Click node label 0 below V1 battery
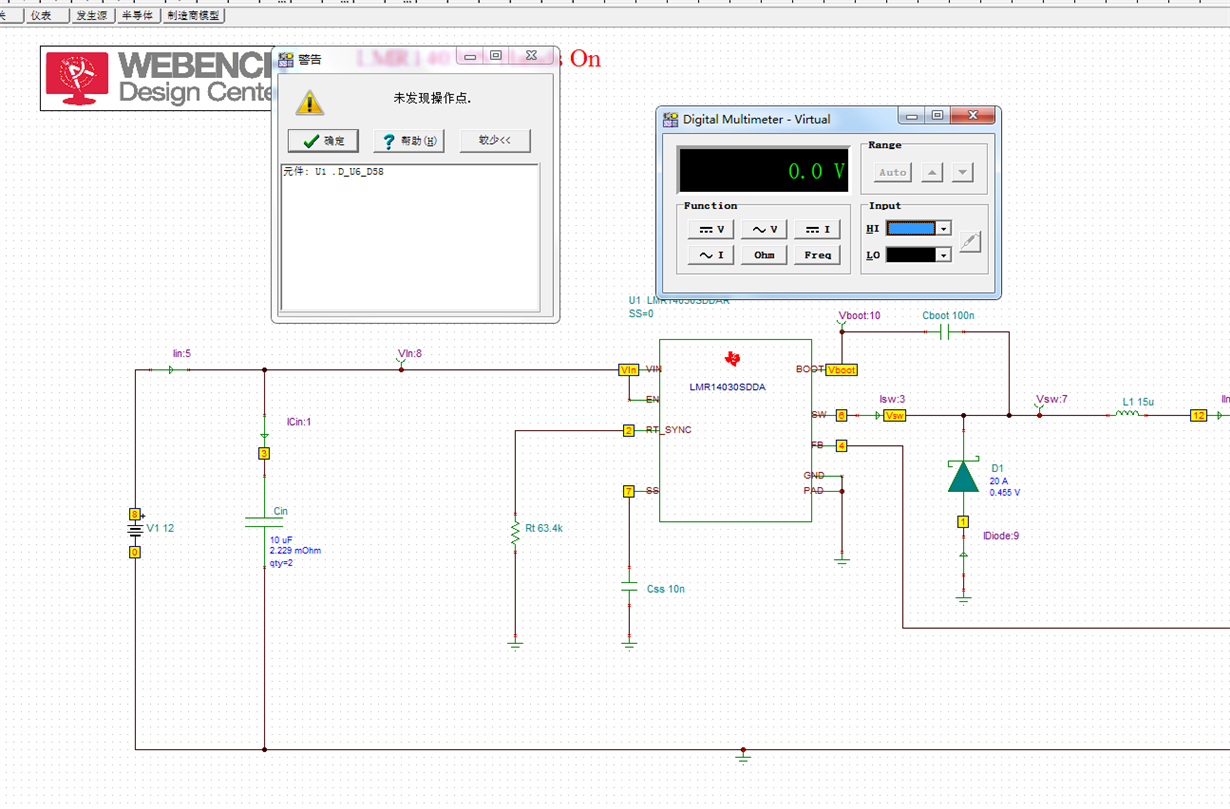The height and width of the screenshot is (809, 1230). click(134, 551)
